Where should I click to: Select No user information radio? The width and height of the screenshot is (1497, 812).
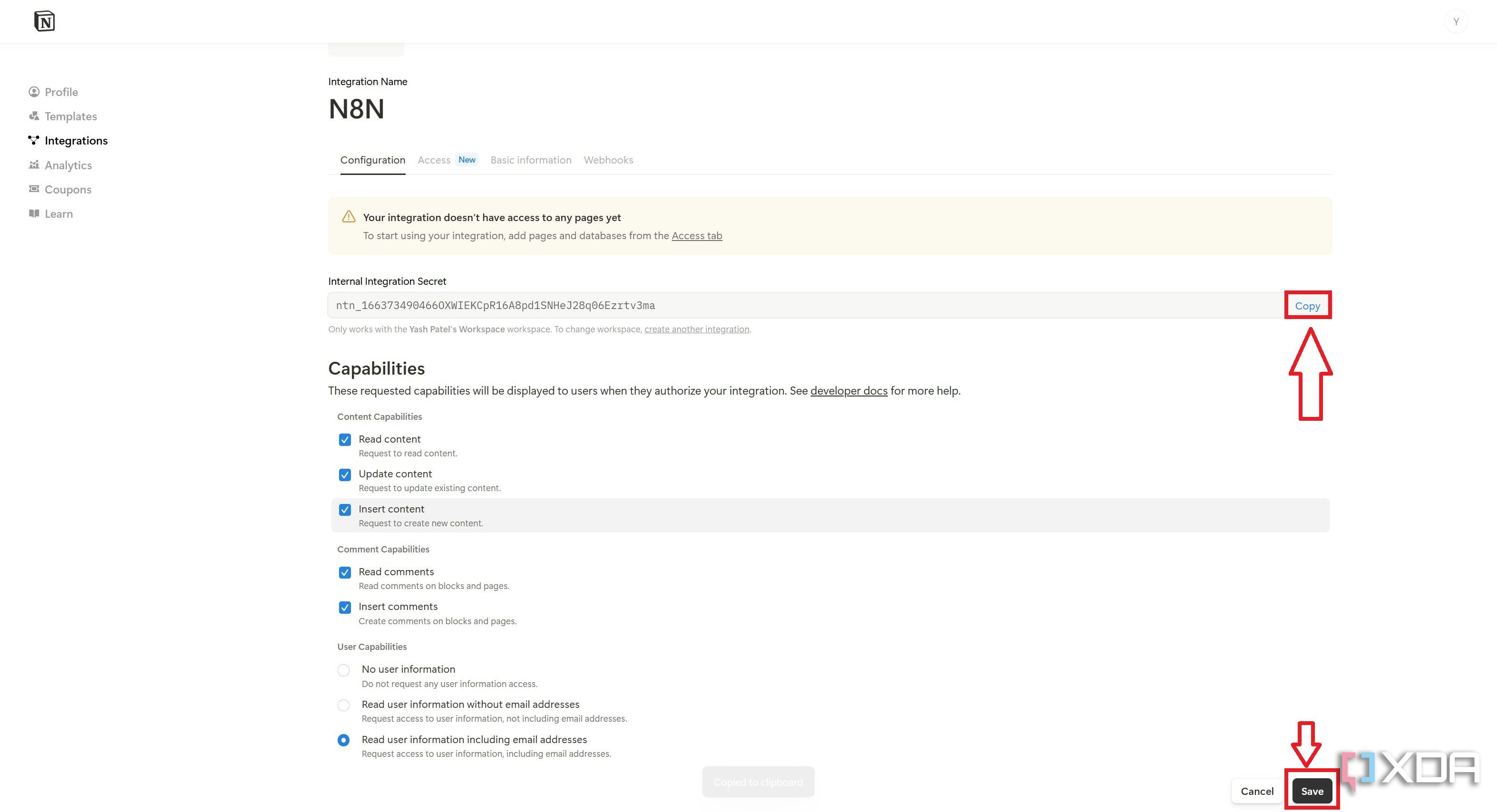click(x=343, y=670)
